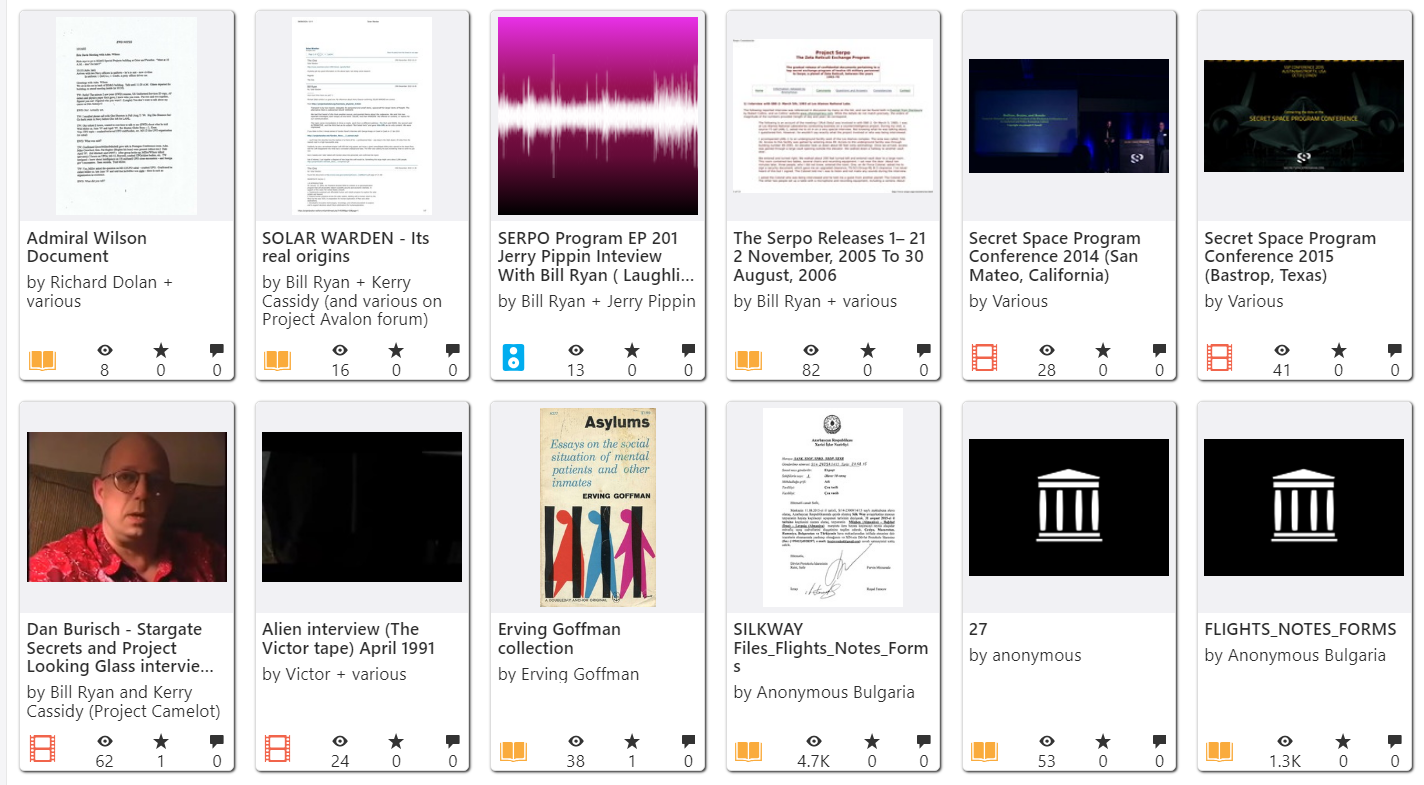Click the film icon on Alien interview card
1424x785 pixels.
click(277, 748)
